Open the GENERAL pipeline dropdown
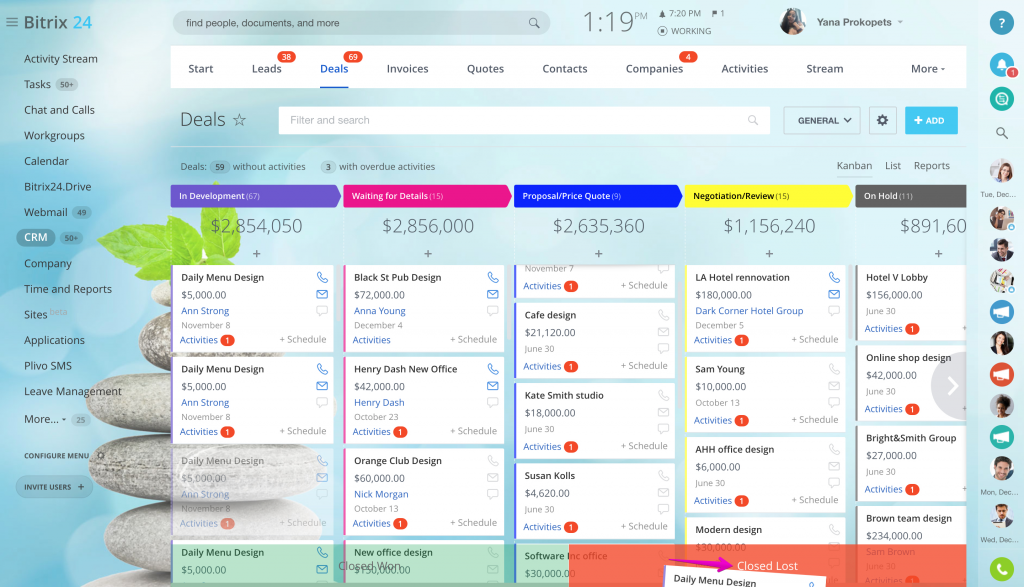1024x587 pixels. [822, 120]
